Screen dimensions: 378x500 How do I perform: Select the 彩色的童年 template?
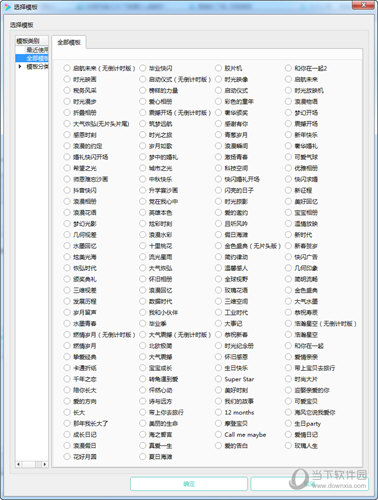tap(218, 102)
